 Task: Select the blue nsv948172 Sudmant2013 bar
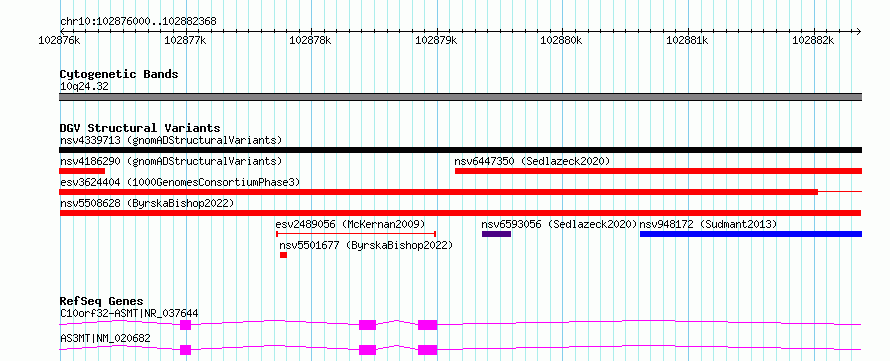coord(751,234)
